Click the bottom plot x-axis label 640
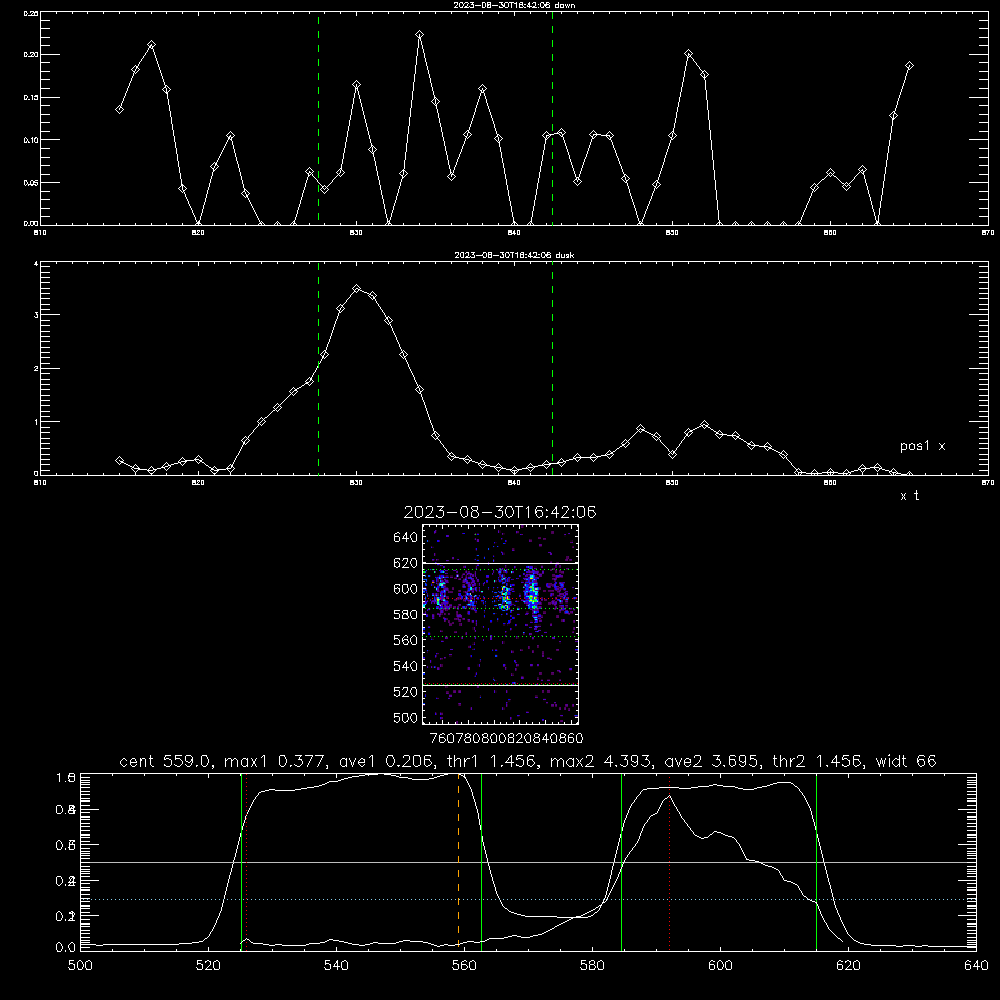 click(976, 966)
